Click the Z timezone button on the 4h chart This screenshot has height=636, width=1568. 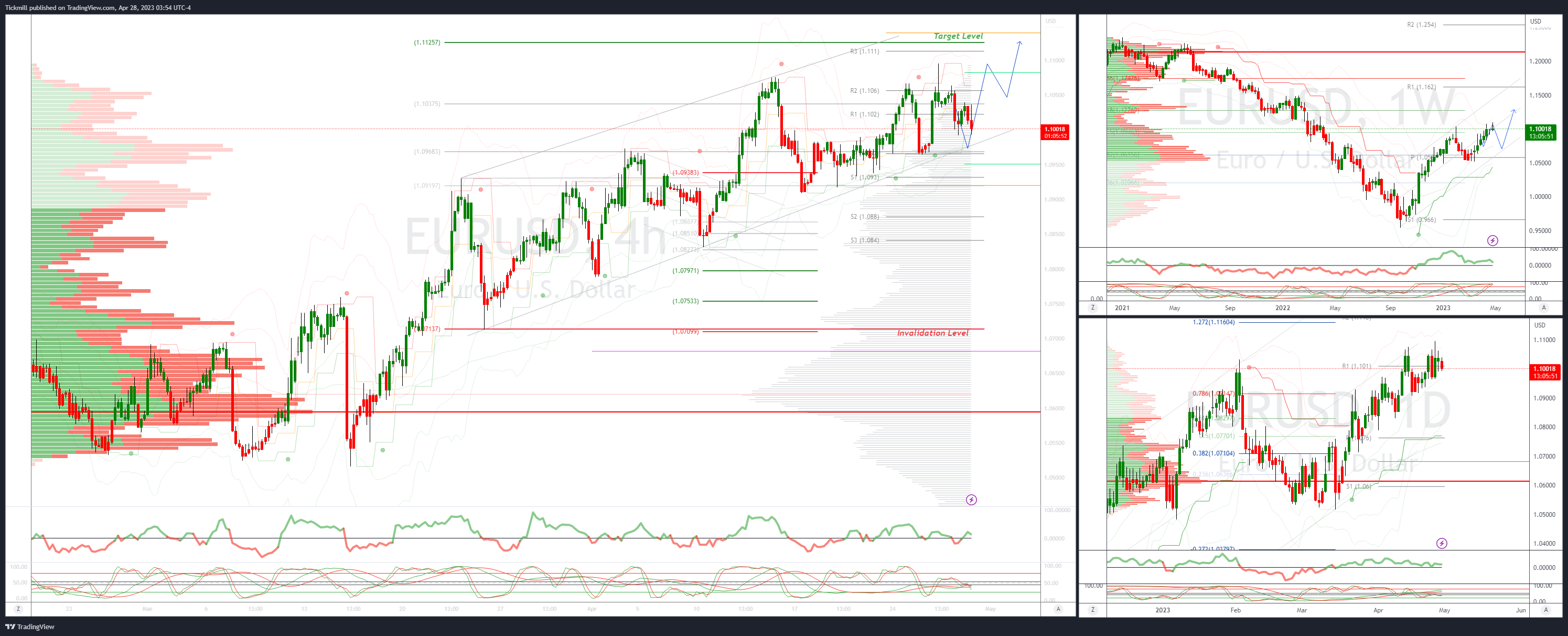coord(18,609)
